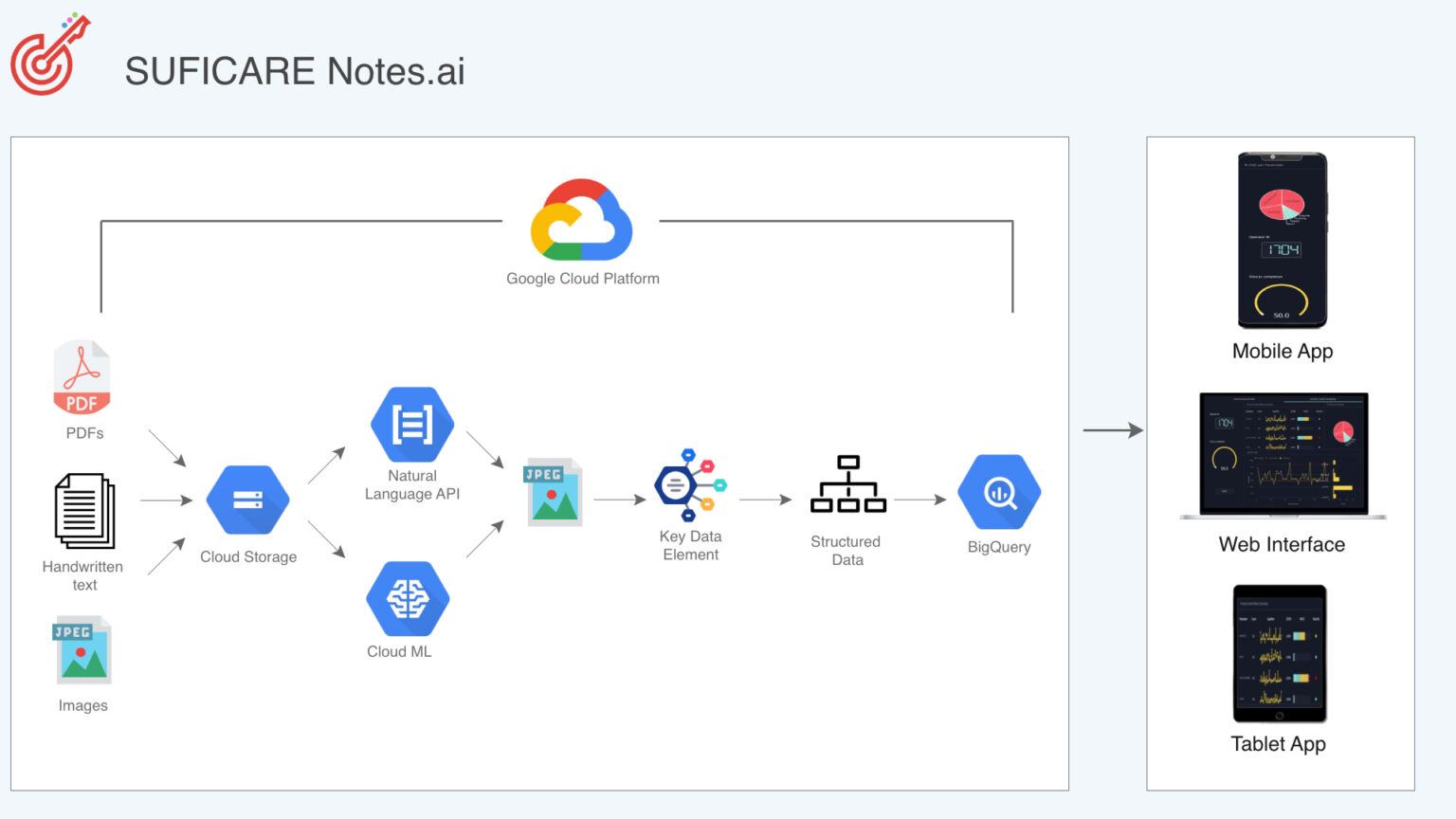Click the Cloud Storage hexagon icon
1456x819 pixels.
point(247,500)
